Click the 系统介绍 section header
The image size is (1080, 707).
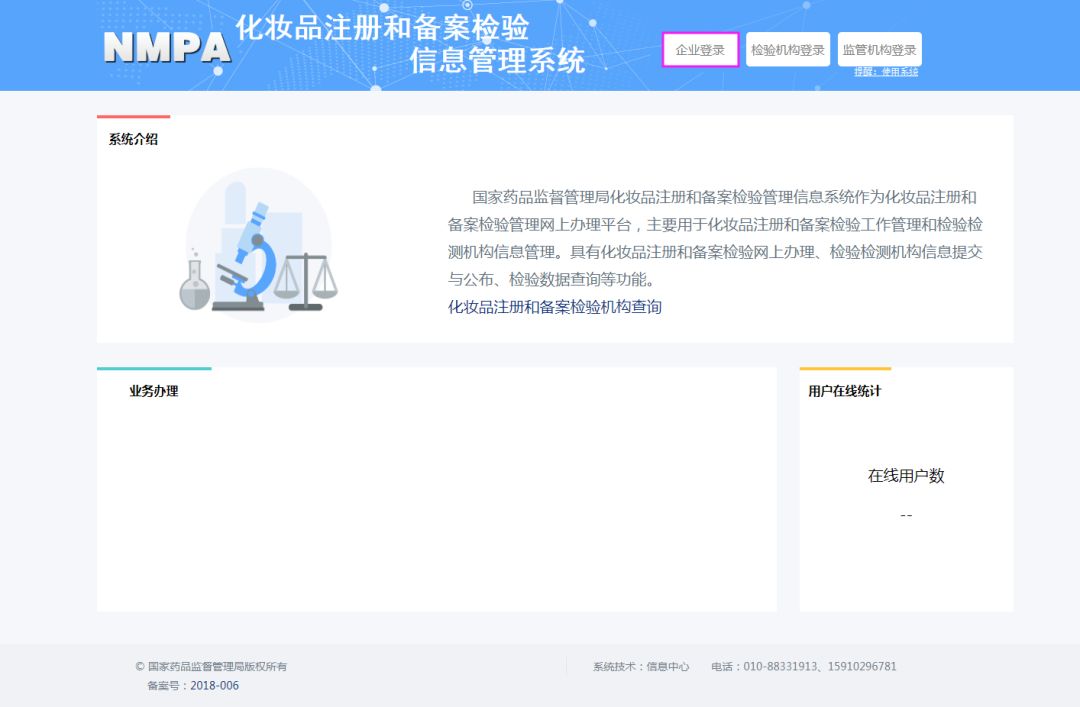(133, 140)
